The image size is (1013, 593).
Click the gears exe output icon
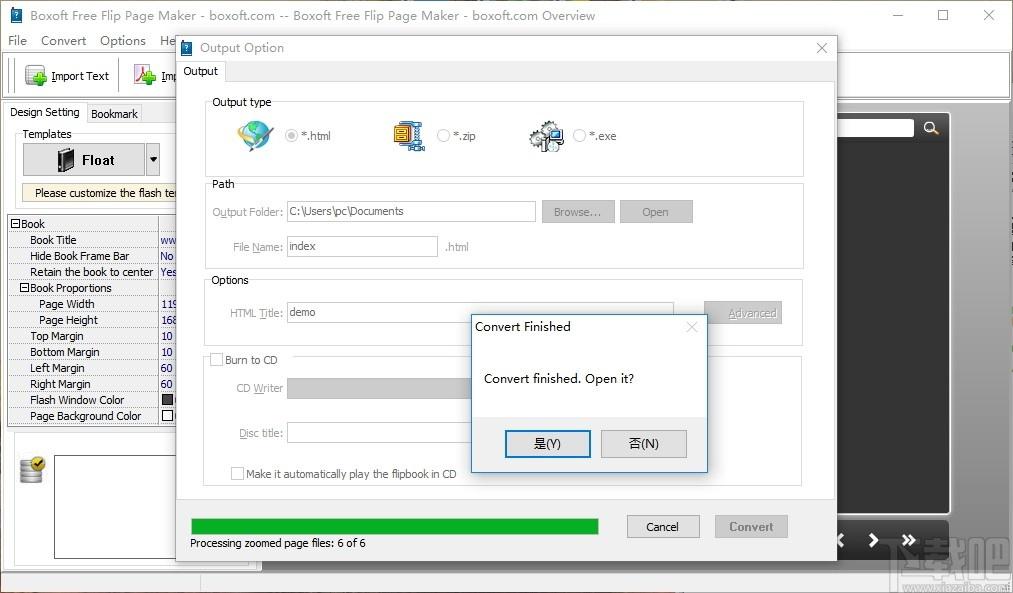click(x=547, y=136)
